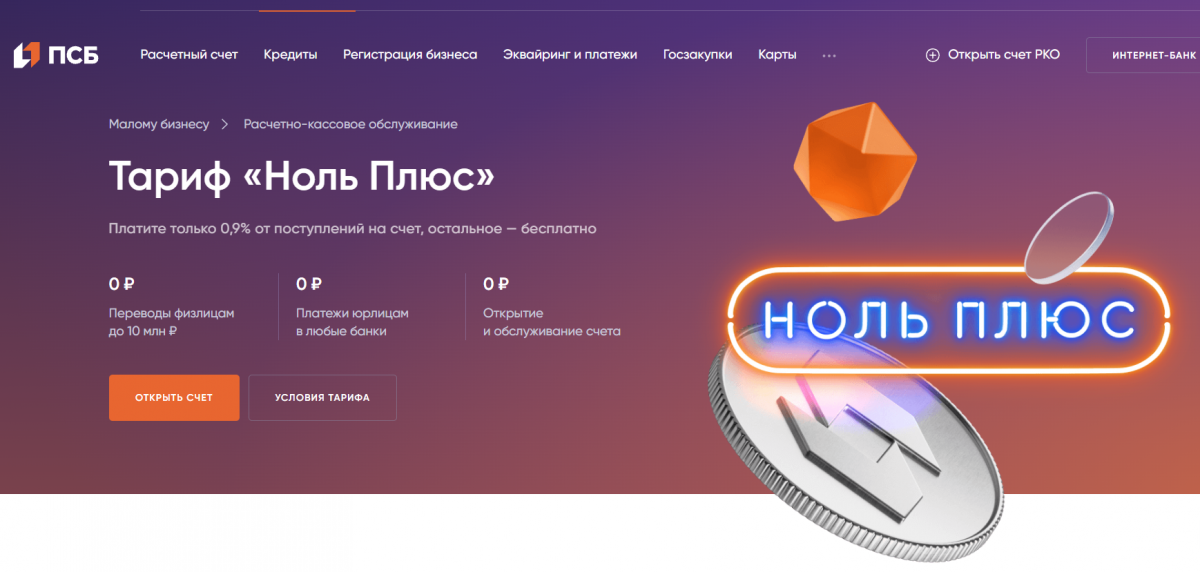
Task: Click the neon НОЛЬ ПЛЮС sign image
Action: (949, 319)
